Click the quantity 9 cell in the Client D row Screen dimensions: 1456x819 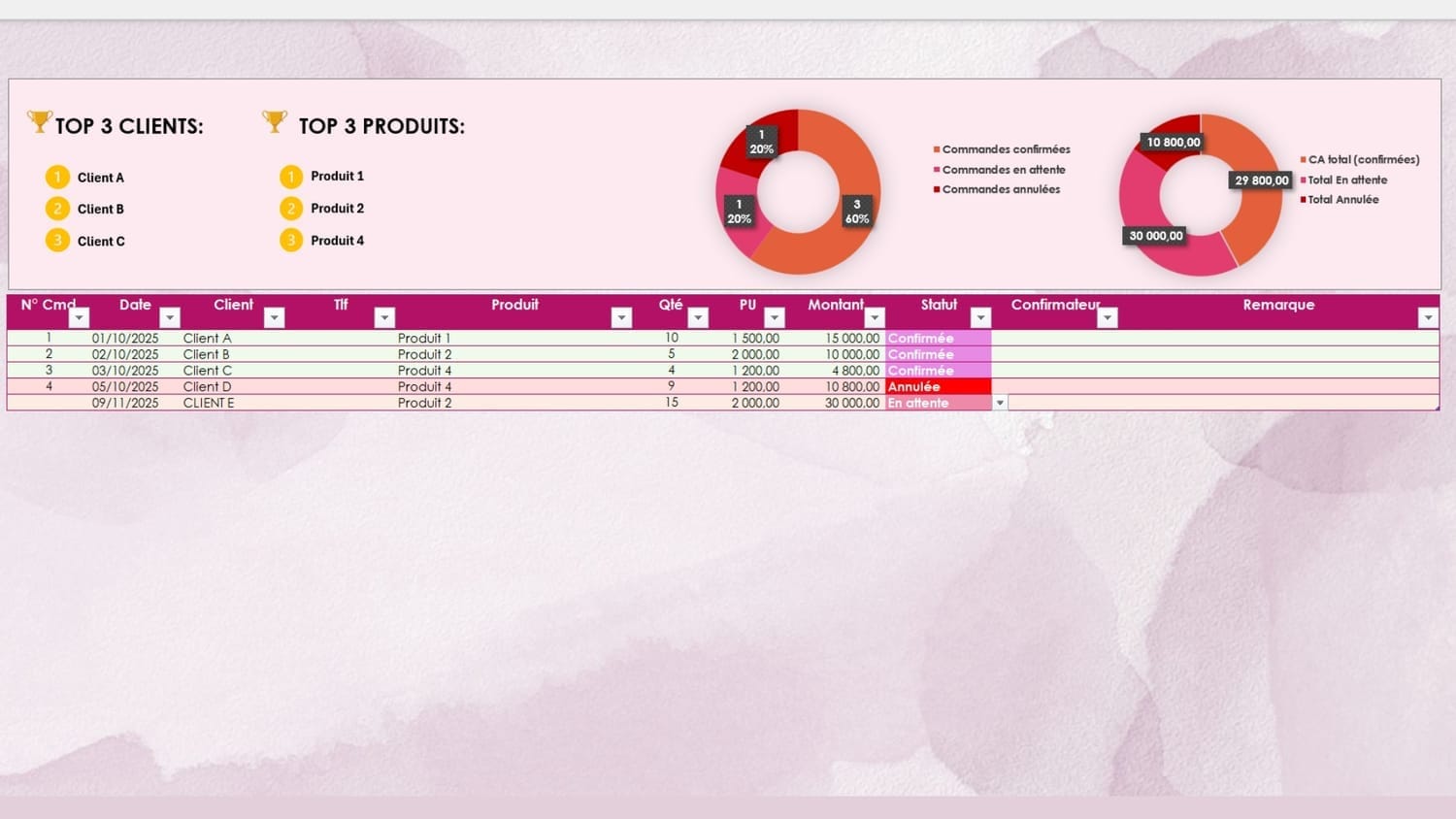click(x=671, y=386)
